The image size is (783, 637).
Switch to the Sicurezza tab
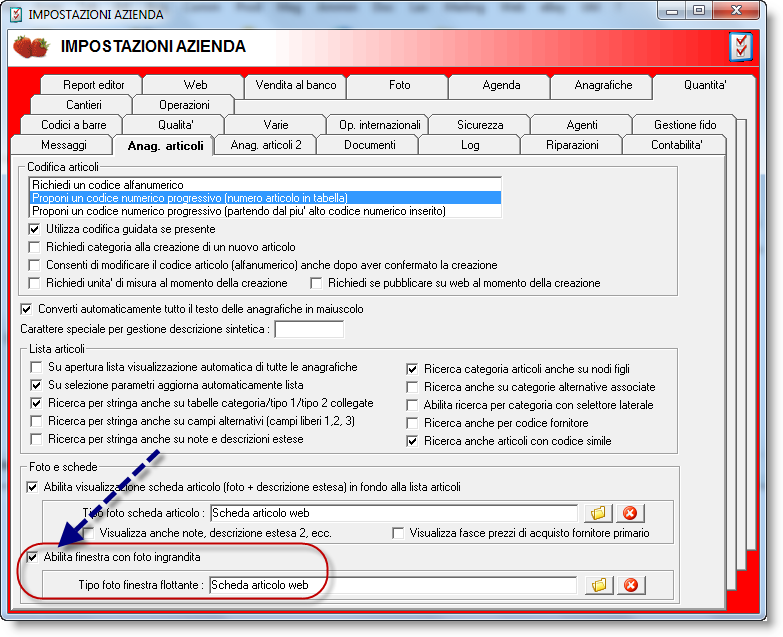pyautogui.click(x=480, y=125)
